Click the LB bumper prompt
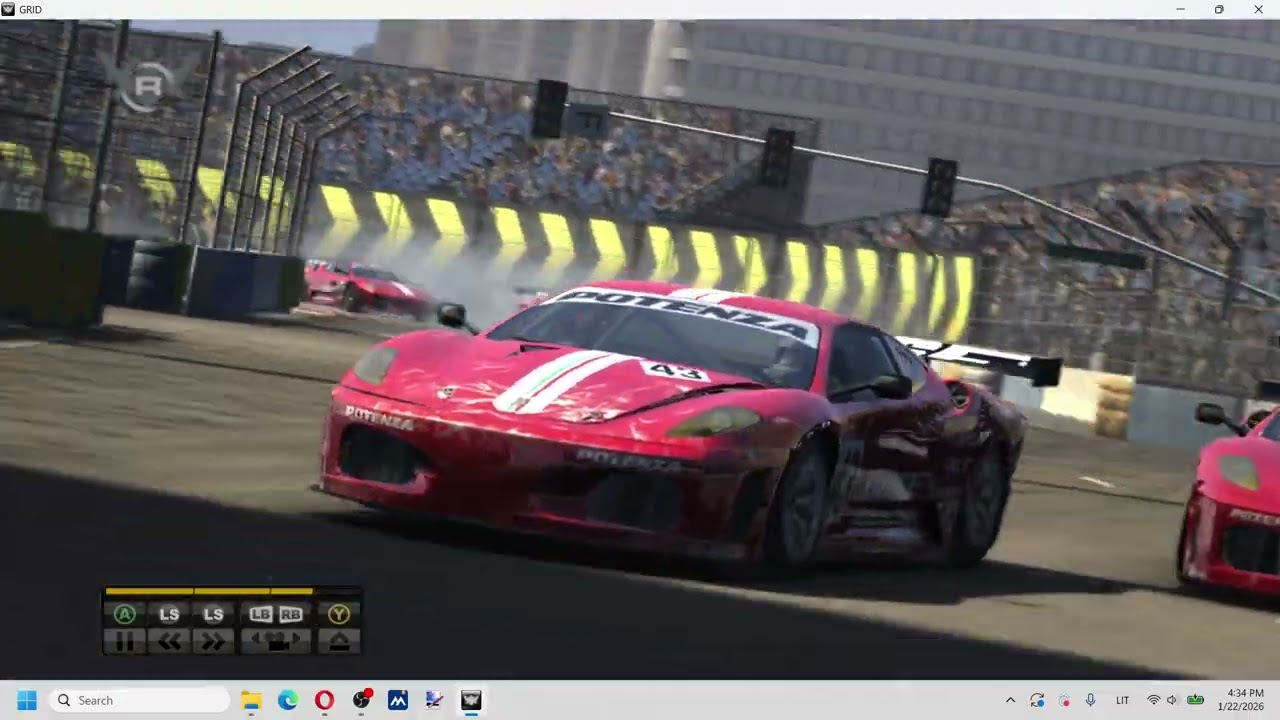Image resolution: width=1280 pixels, height=720 pixels. pos(261,614)
